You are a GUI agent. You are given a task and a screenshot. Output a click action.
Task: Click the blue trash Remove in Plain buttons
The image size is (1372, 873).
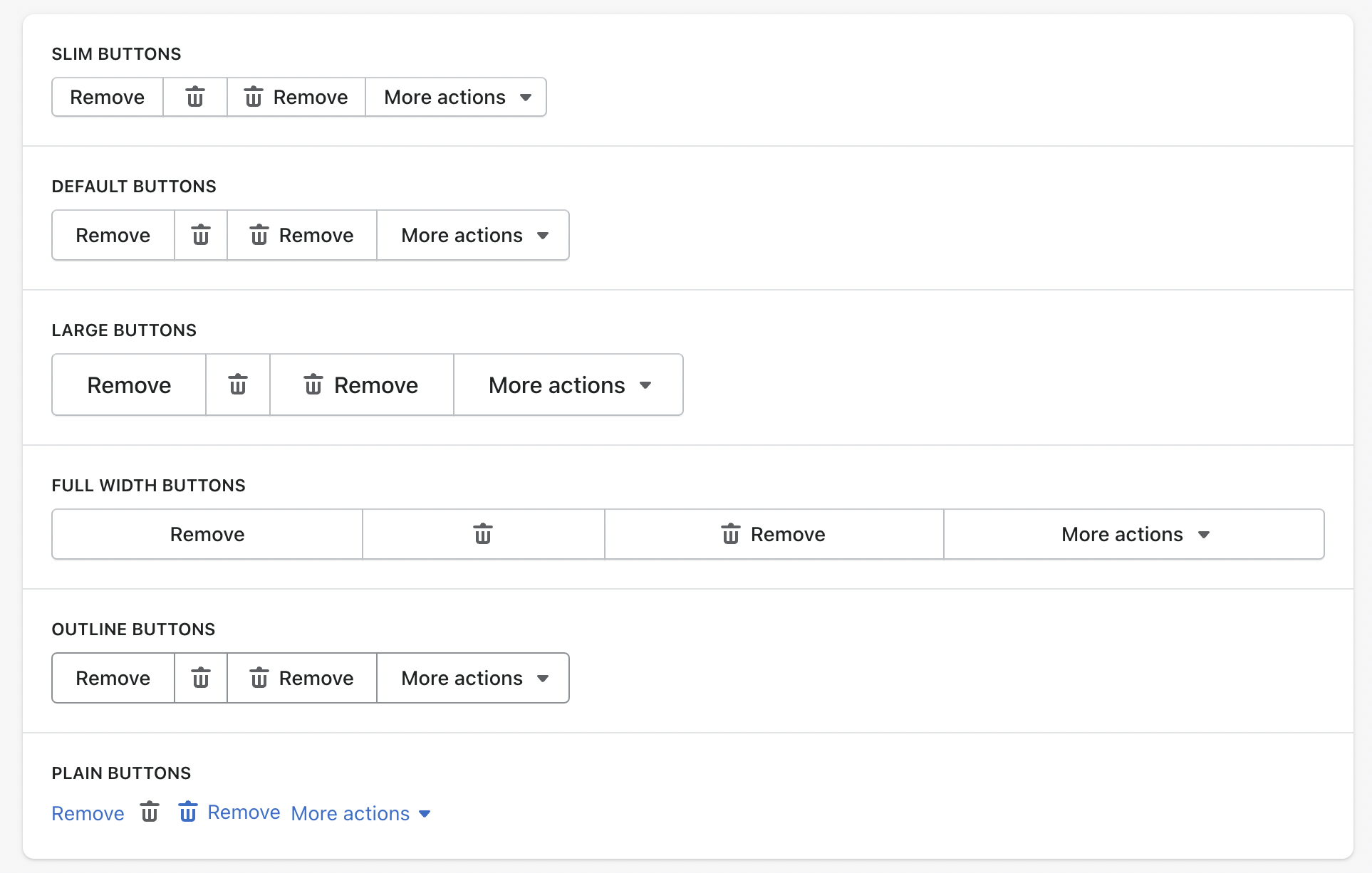coord(229,812)
